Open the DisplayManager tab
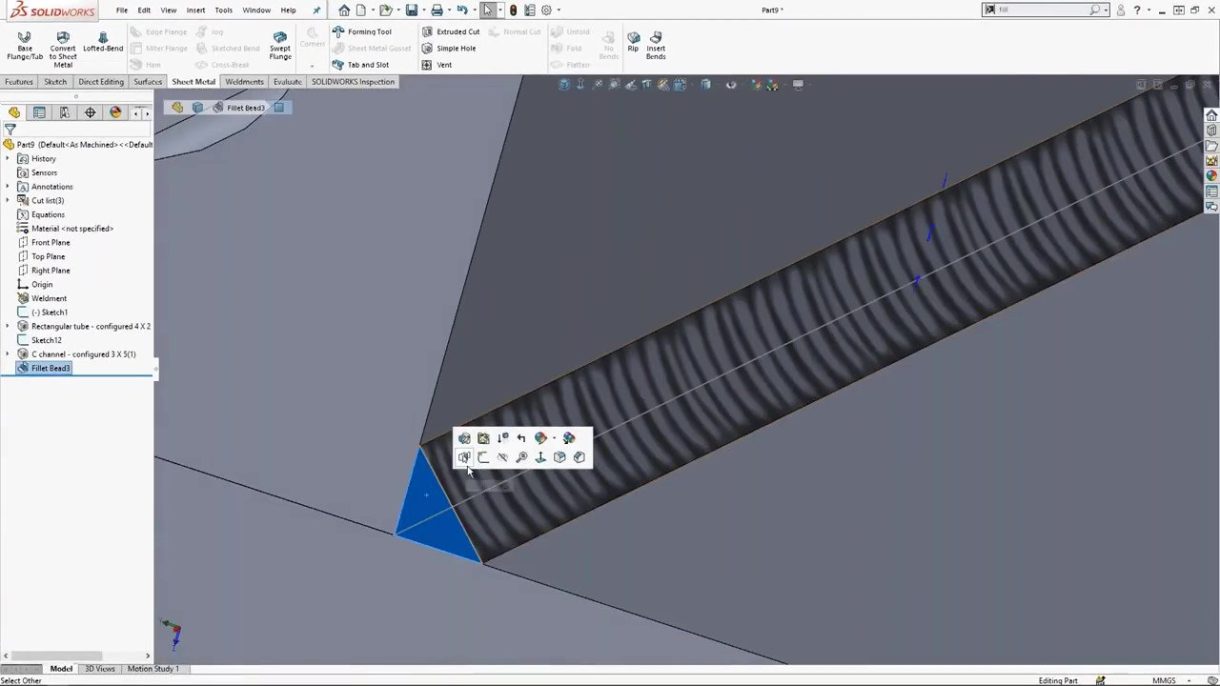The height and width of the screenshot is (686, 1220). click(x=115, y=113)
